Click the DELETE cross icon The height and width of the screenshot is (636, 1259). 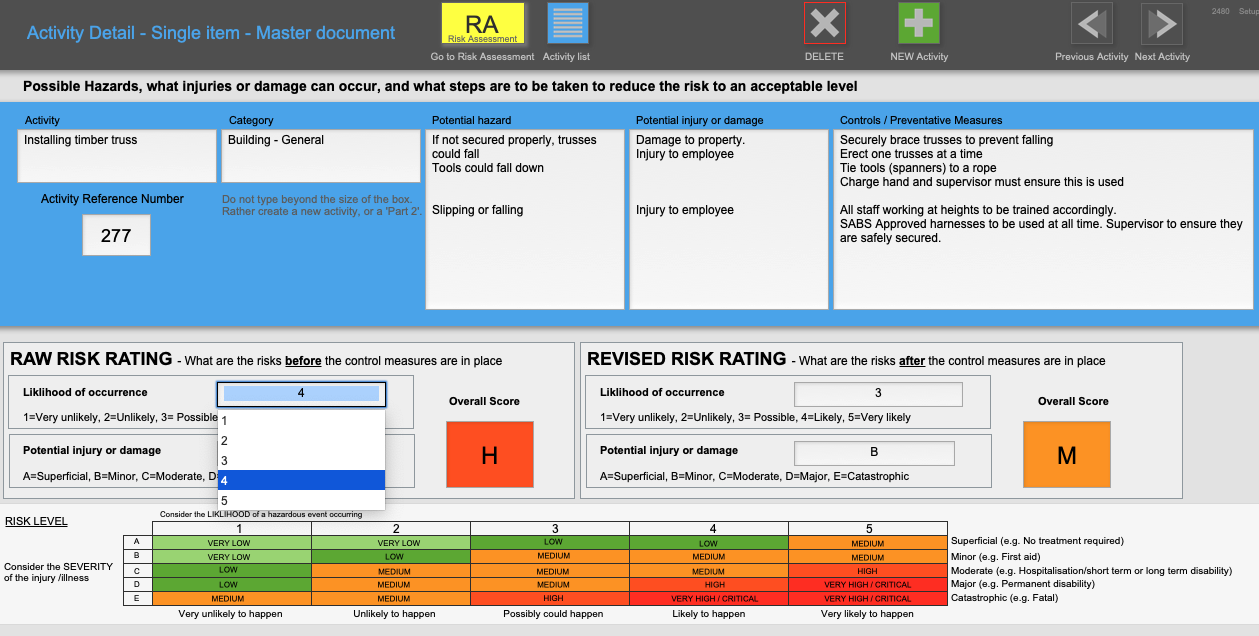(824, 24)
